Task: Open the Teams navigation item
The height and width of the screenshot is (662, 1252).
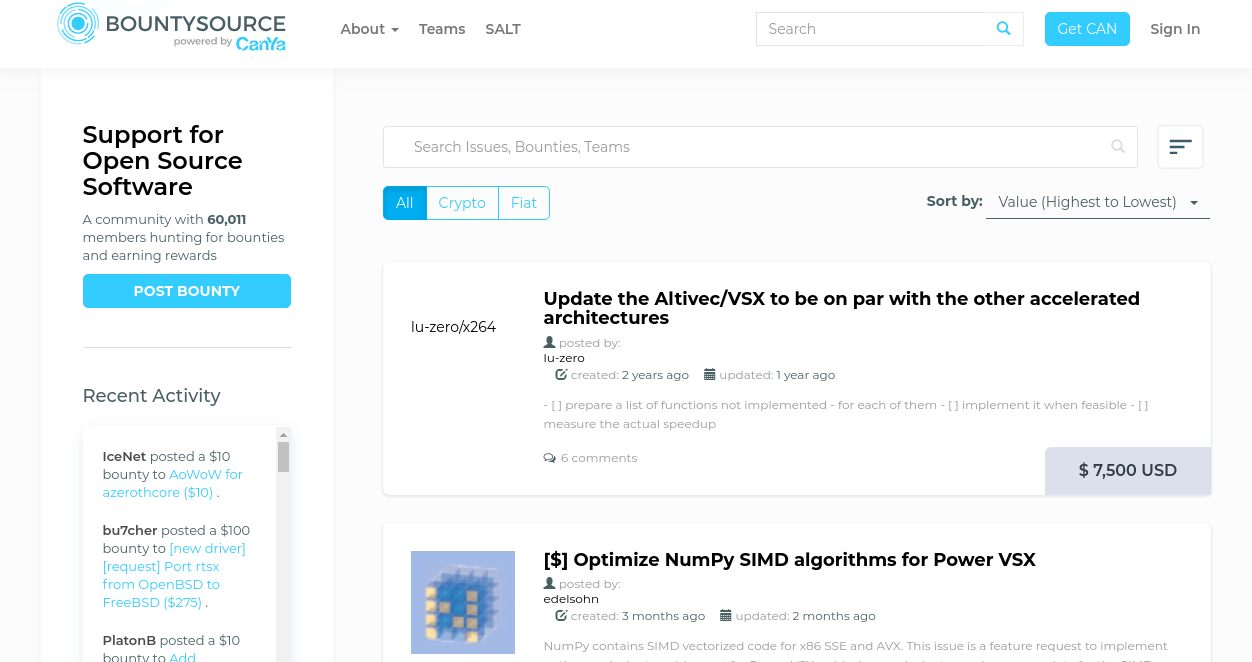Action: click(442, 29)
